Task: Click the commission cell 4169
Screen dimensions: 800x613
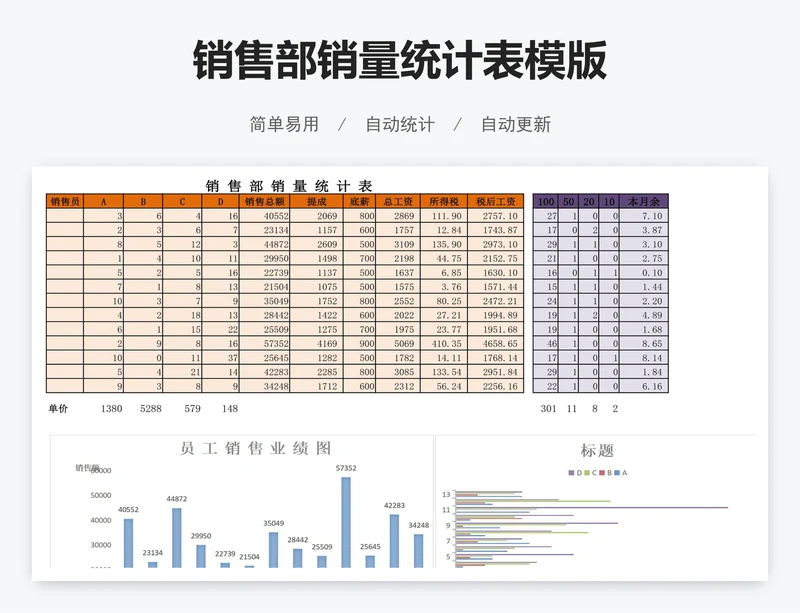Action: 316,344
